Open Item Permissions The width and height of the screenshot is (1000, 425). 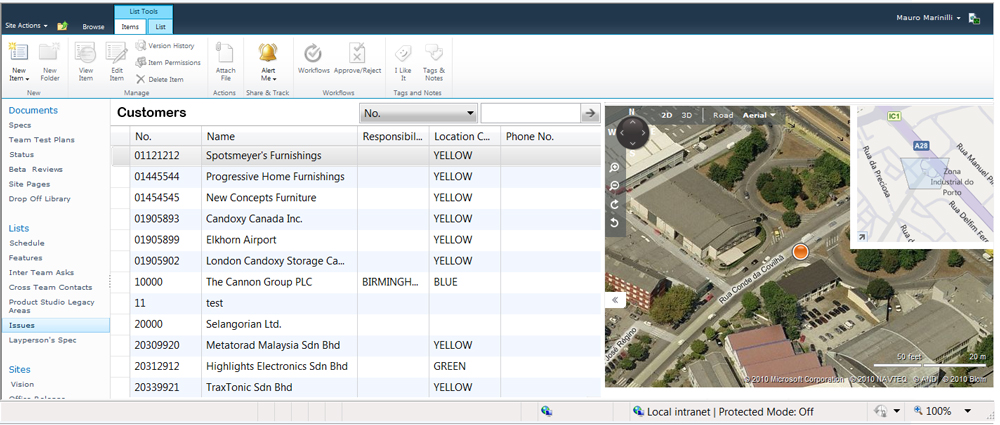[x=168, y=63]
